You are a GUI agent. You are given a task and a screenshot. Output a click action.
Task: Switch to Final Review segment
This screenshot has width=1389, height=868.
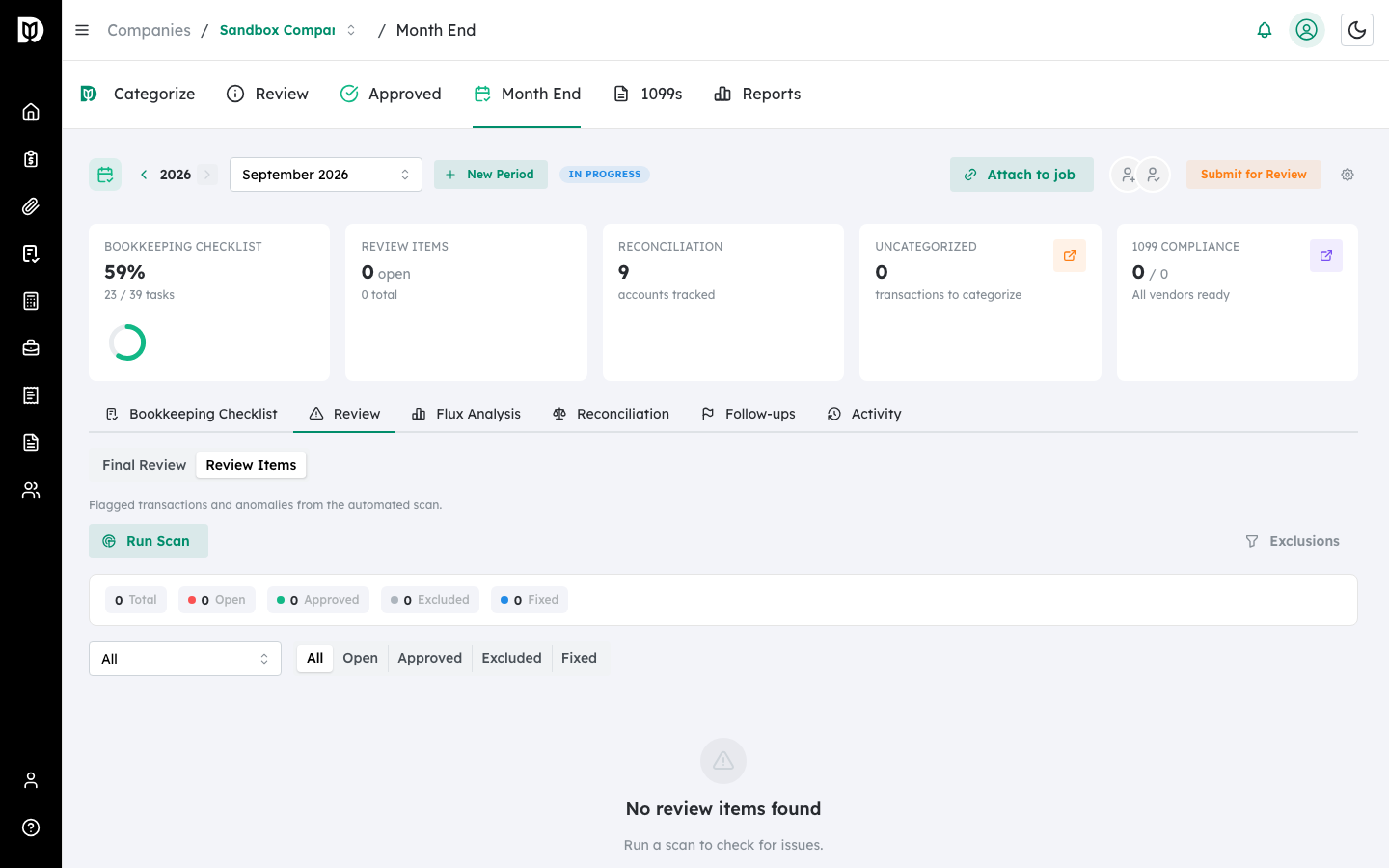(145, 465)
